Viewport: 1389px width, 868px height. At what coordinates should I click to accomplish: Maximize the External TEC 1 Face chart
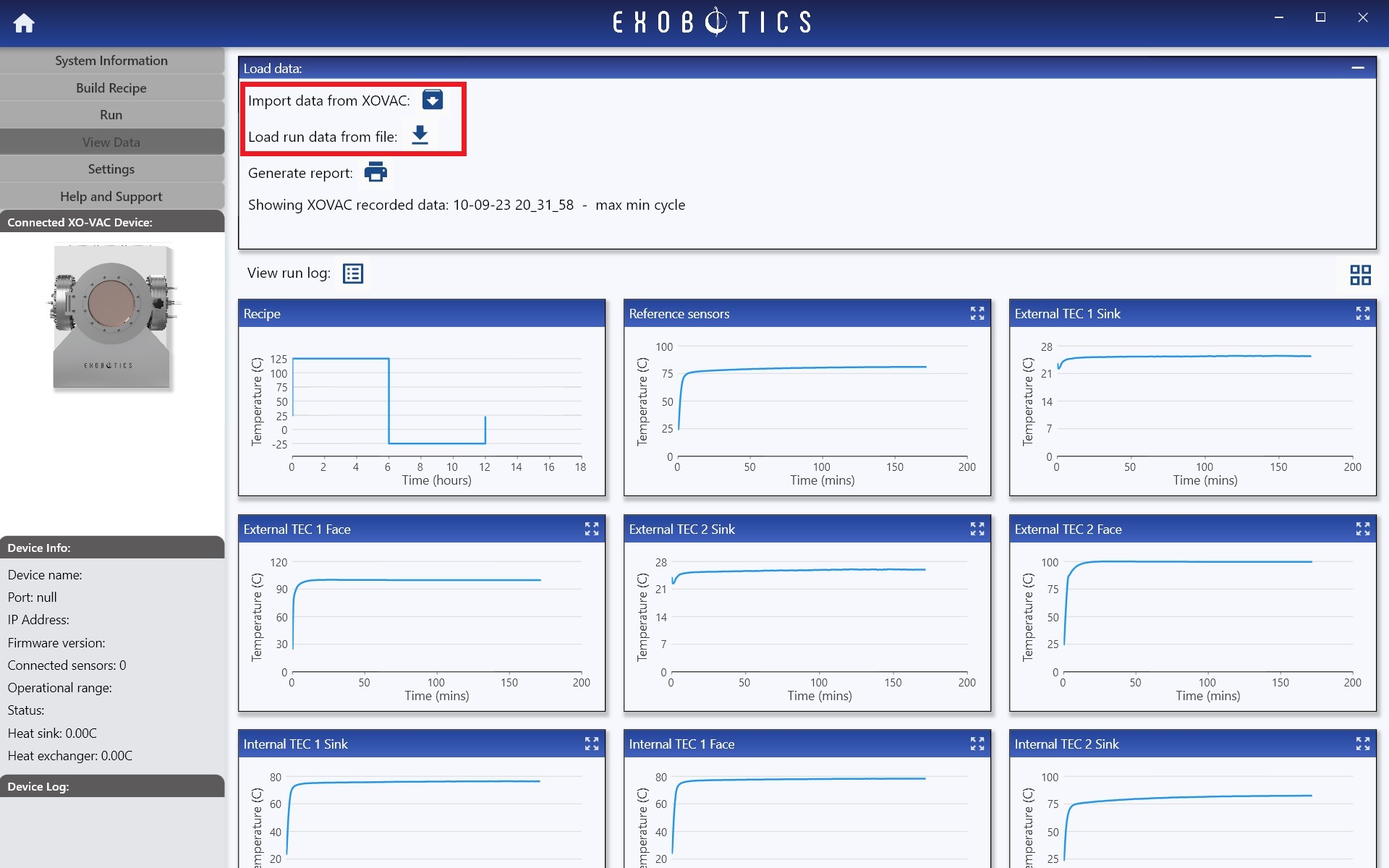coord(592,529)
